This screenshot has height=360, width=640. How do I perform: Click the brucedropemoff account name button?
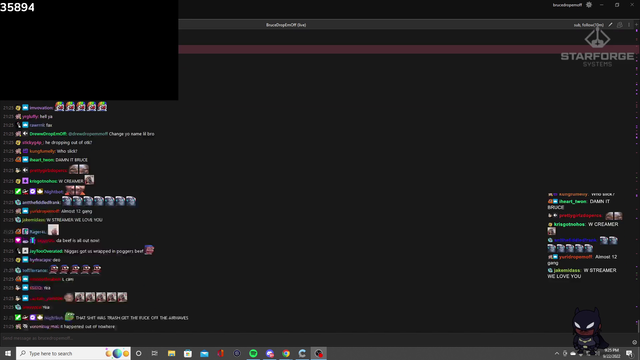tap(567, 5)
